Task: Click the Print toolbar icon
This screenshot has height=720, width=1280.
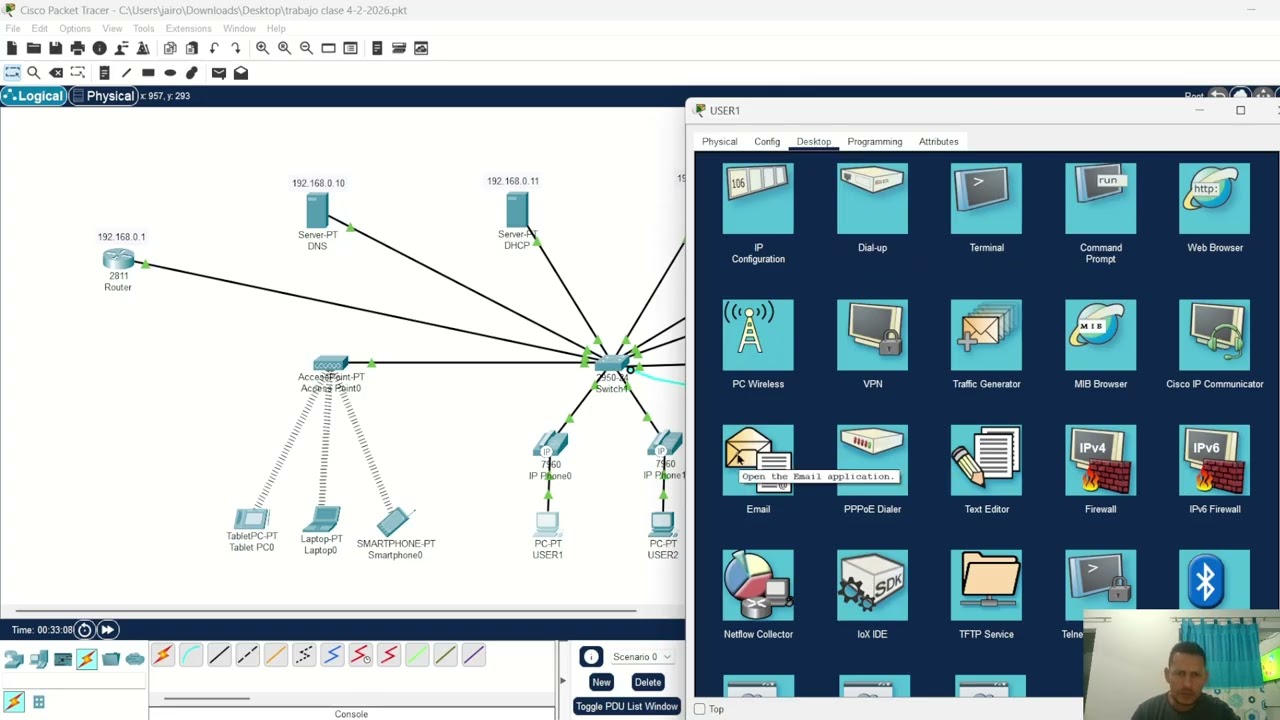Action: tap(77, 48)
